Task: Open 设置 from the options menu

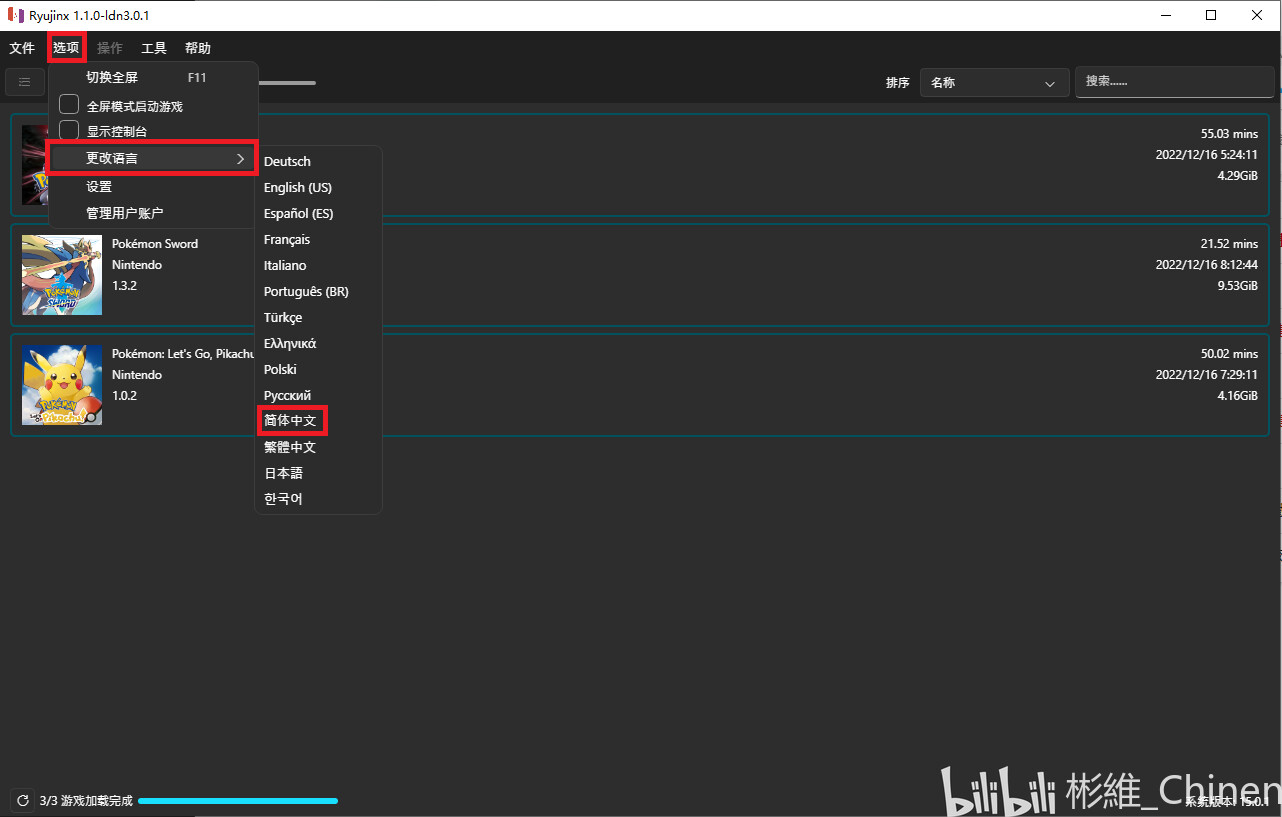Action: (152, 187)
